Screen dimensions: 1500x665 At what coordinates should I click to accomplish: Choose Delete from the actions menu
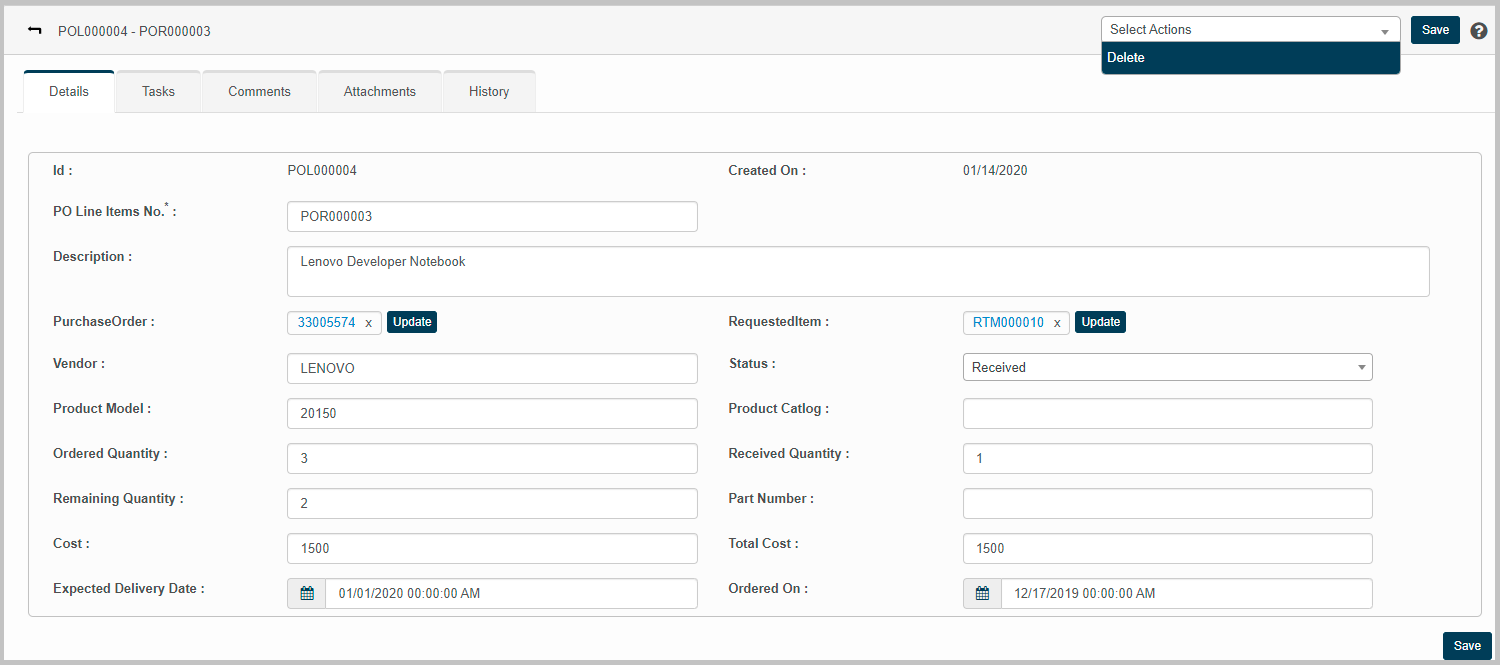click(1126, 58)
